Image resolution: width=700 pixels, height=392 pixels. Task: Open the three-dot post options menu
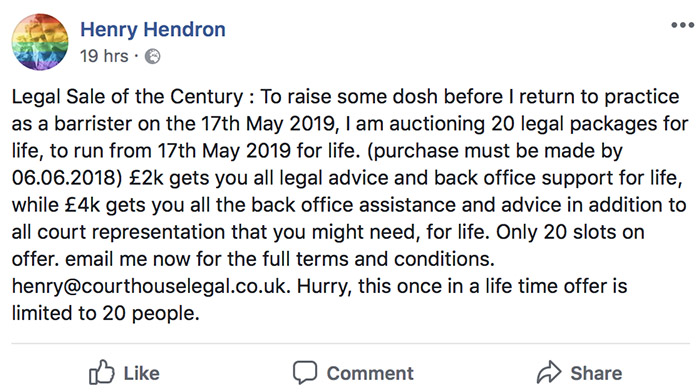point(683,25)
